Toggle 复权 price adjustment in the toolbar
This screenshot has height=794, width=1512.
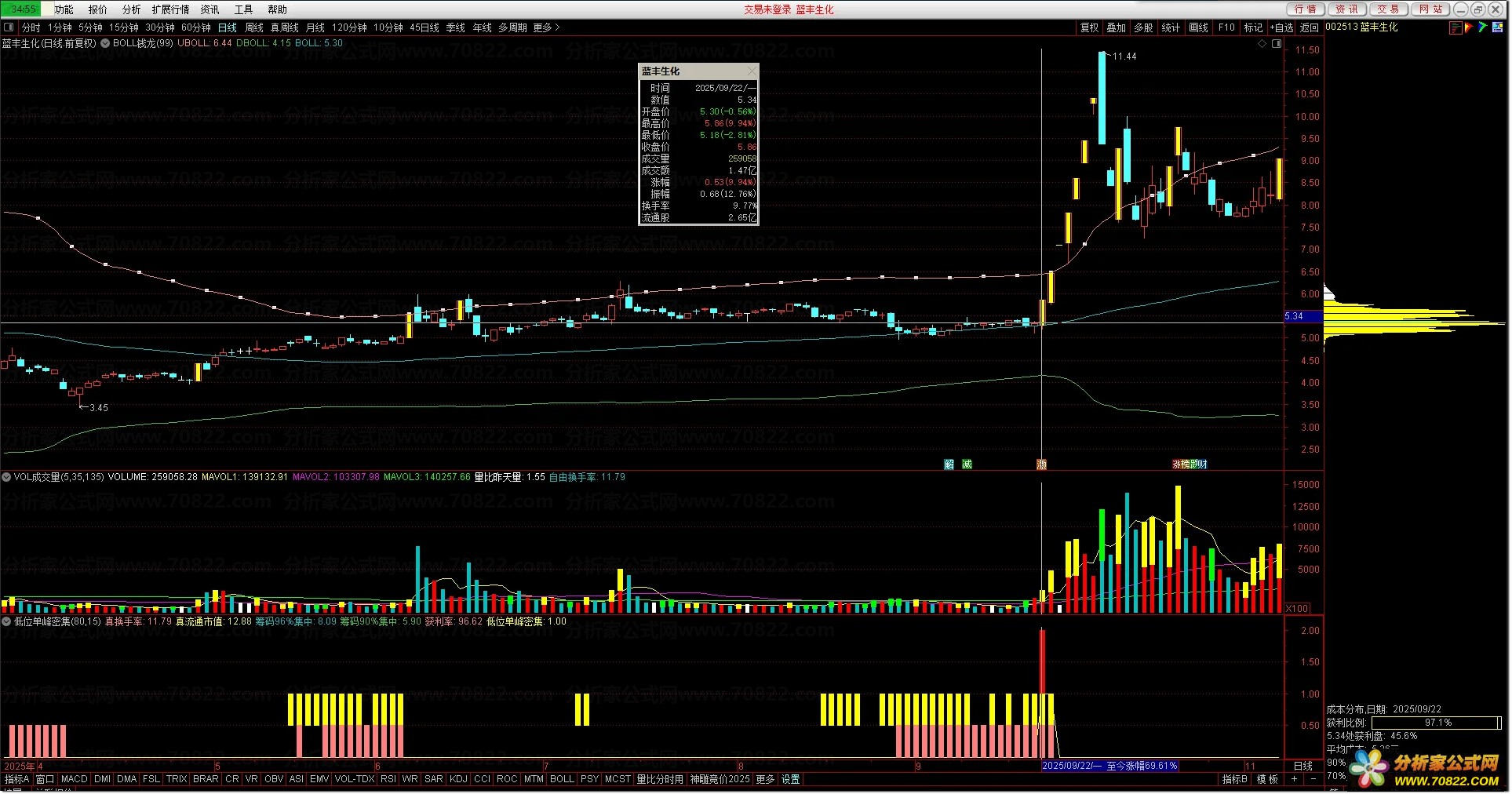1089,27
